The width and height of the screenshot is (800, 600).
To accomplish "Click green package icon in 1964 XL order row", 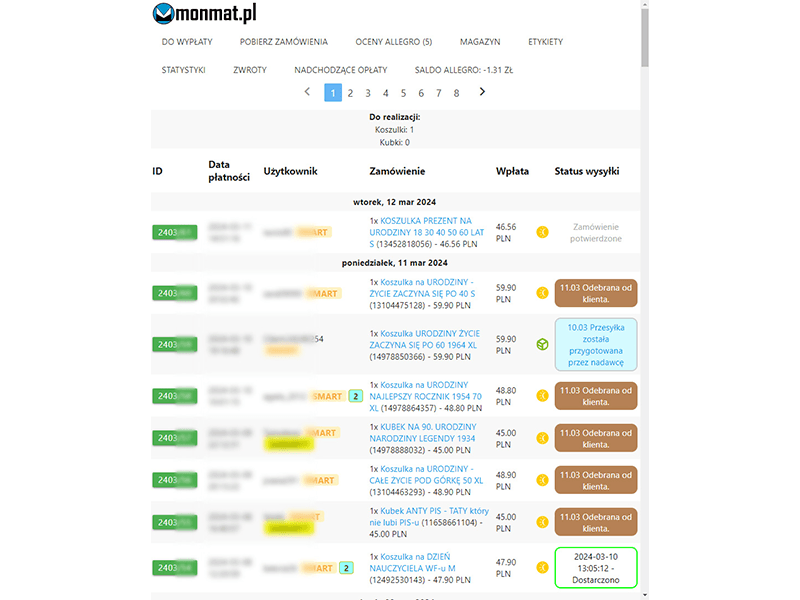I will point(542,344).
